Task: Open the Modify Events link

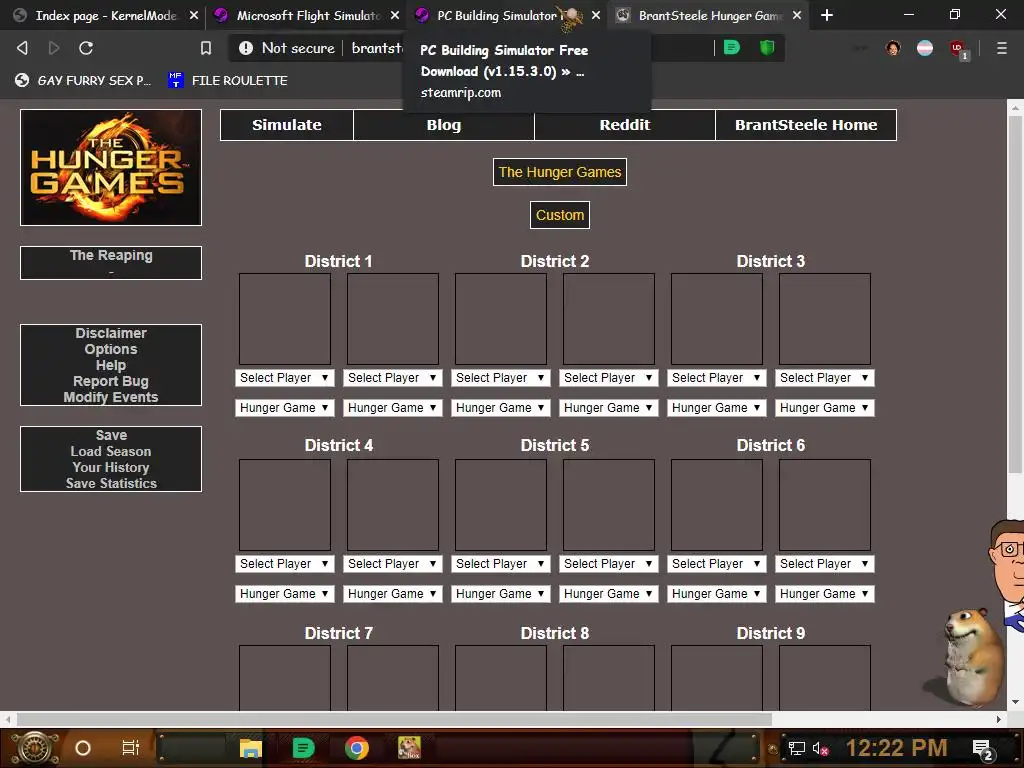Action: (x=111, y=397)
